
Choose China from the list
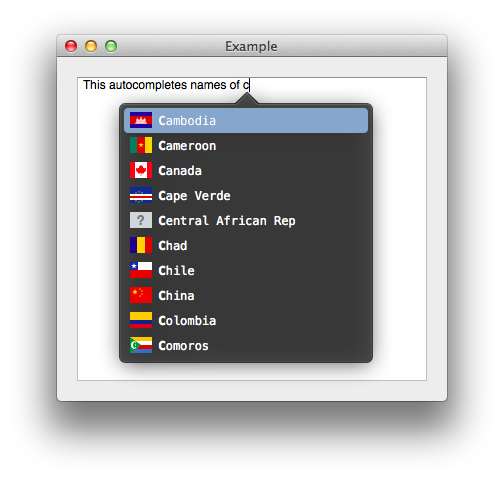[246, 296]
